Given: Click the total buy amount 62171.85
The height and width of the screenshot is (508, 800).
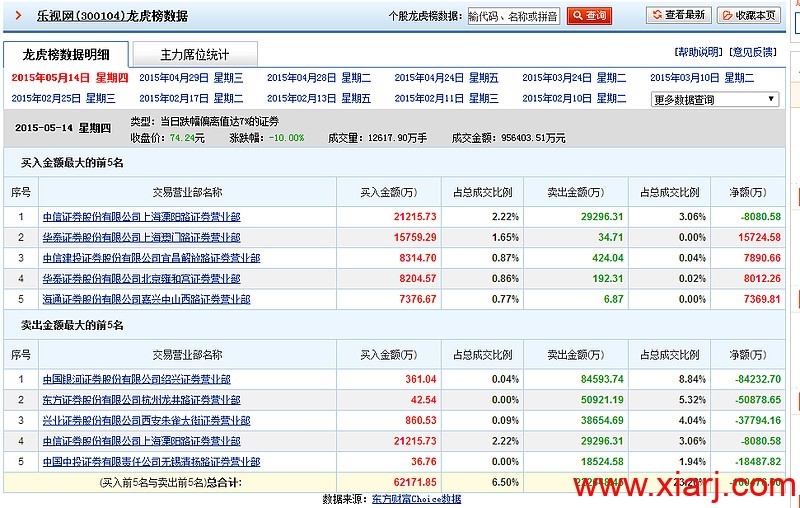Looking at the screenshot, I should pyautogui.click(x=415, y=482).
